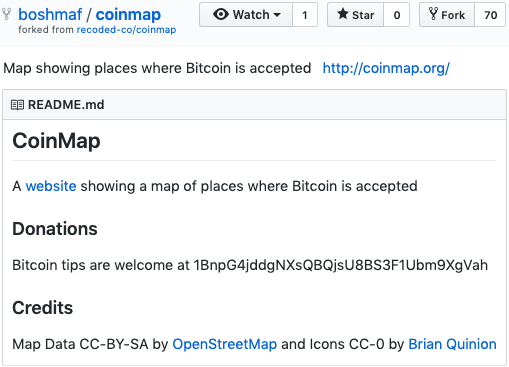Follow the website link in README
This screenshot has width=509, height=367.
(51, 186)
